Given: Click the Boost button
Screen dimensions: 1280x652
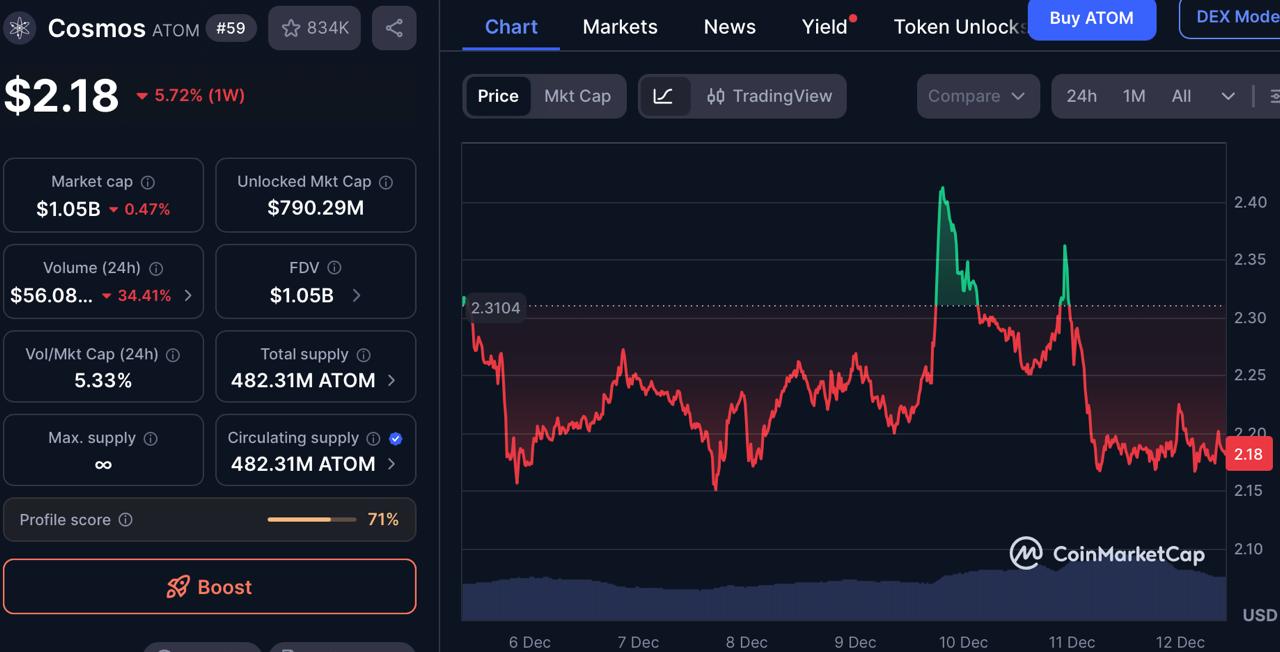Looking at the screenshot, I should tap(209, 587).
